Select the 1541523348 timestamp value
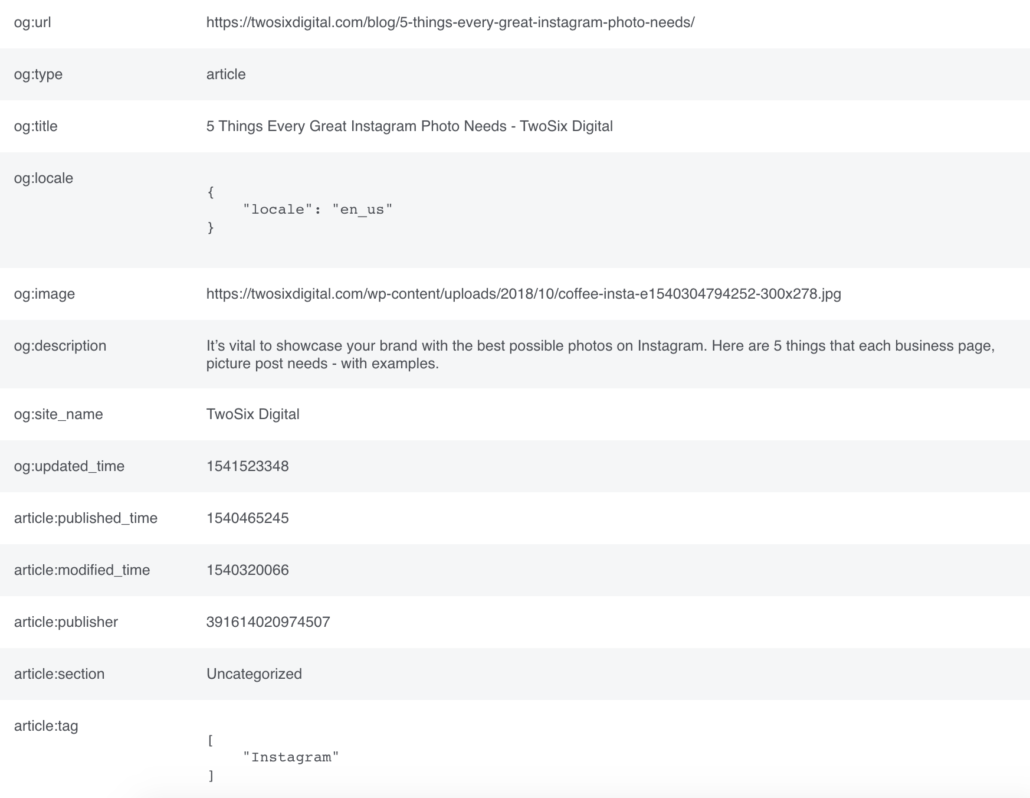This screenshot has height=798, width=1030. pos(248,466)
